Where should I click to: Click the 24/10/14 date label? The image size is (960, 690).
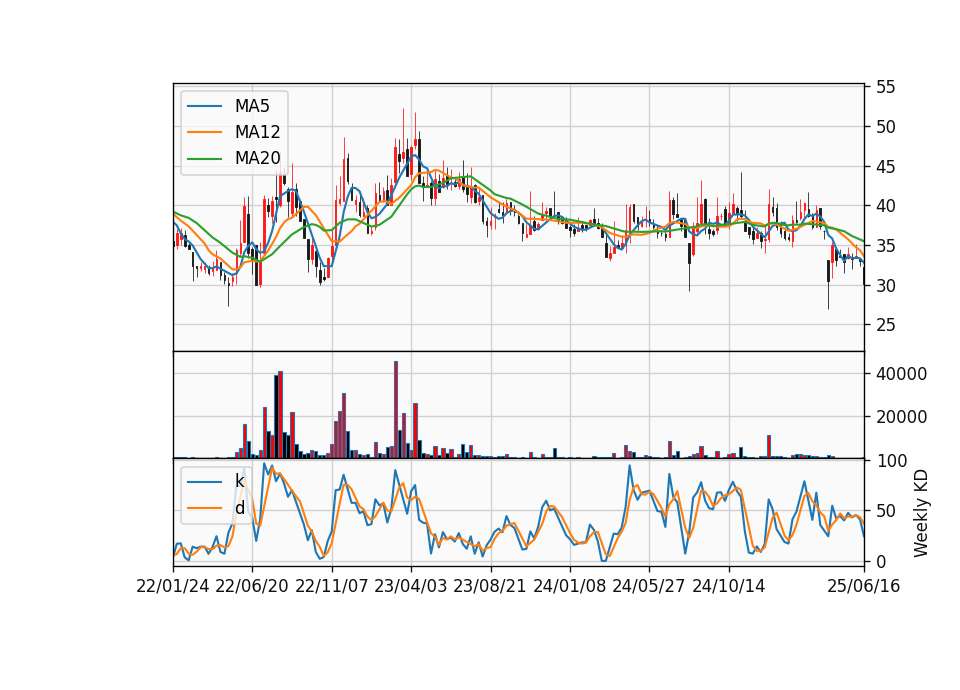[x=729, y=587]
